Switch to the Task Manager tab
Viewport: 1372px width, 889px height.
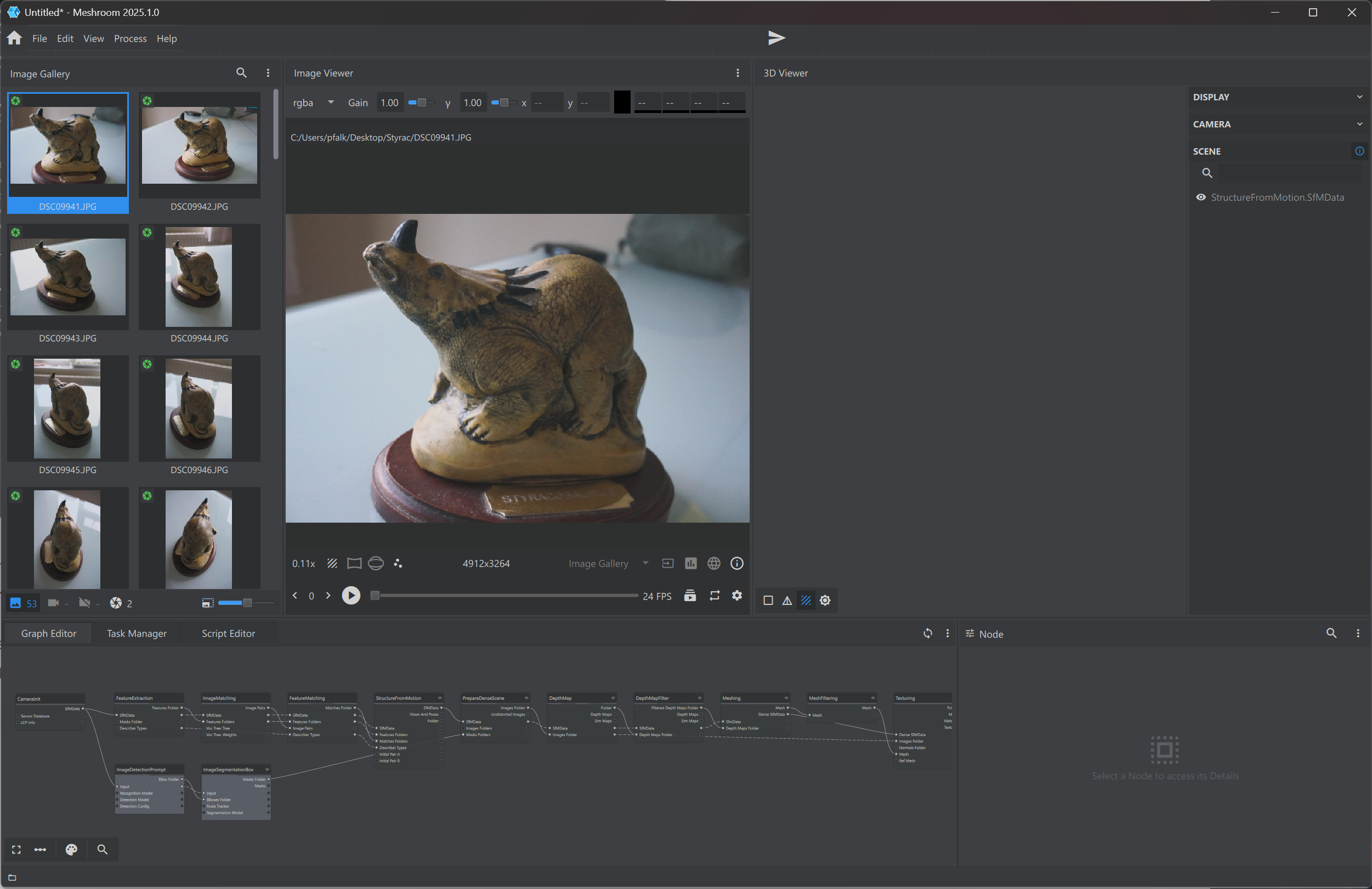coord(137,633)
